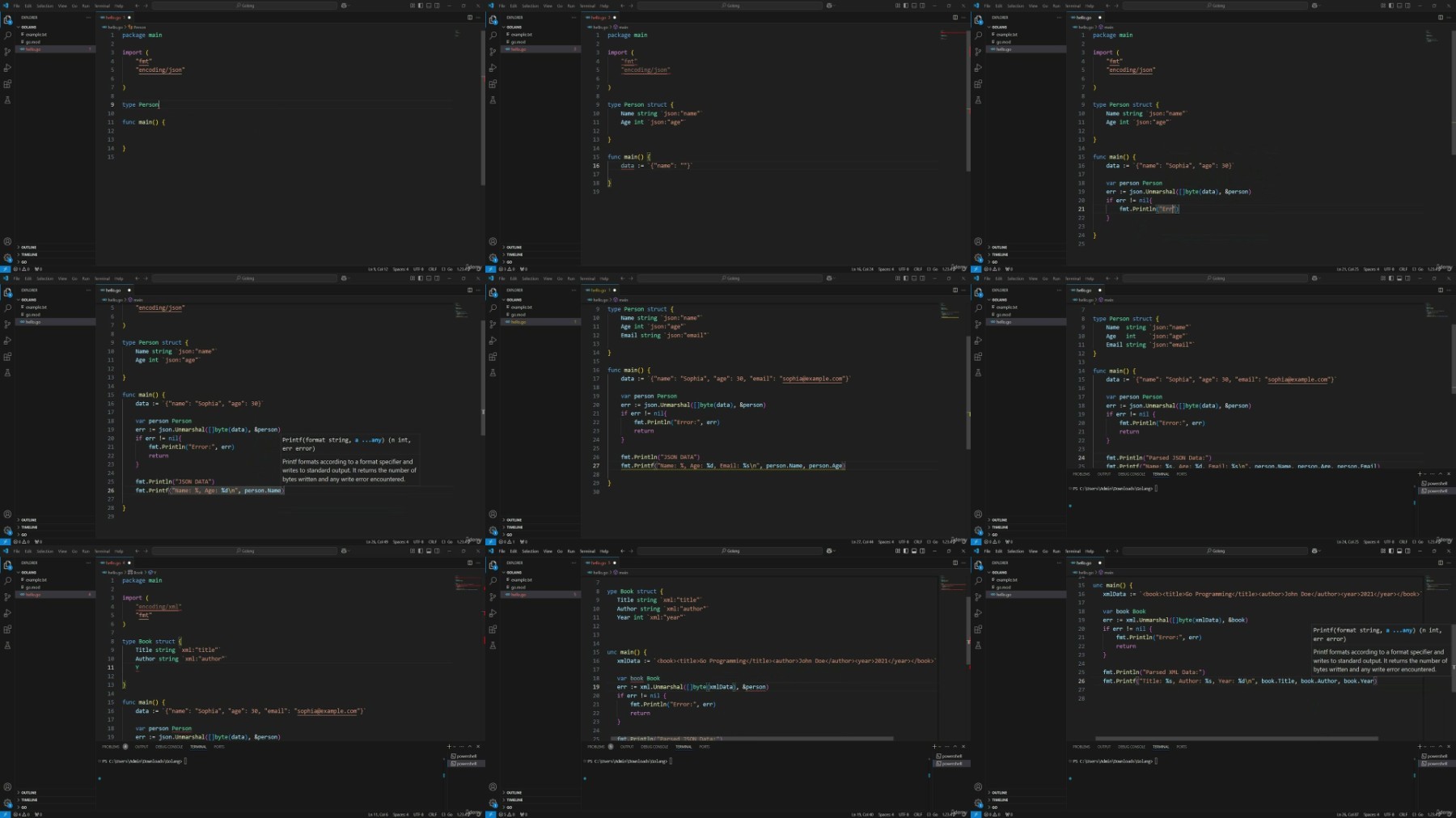
Task: Maximize panel chevron in xml.Unmarshal &person window
Action: 956,747
